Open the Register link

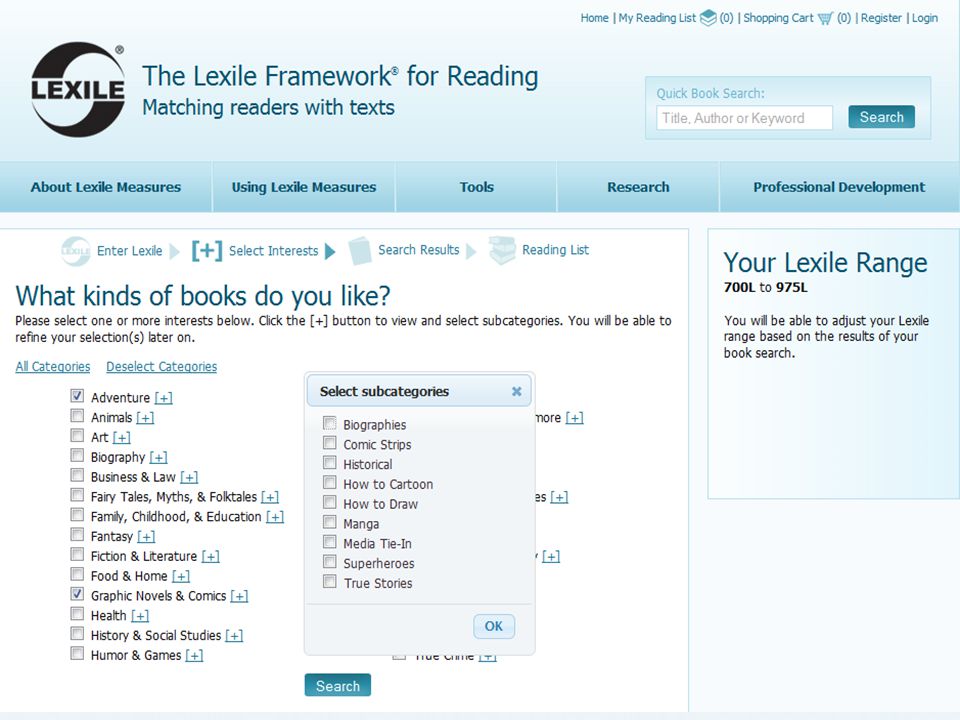[881, 18]
